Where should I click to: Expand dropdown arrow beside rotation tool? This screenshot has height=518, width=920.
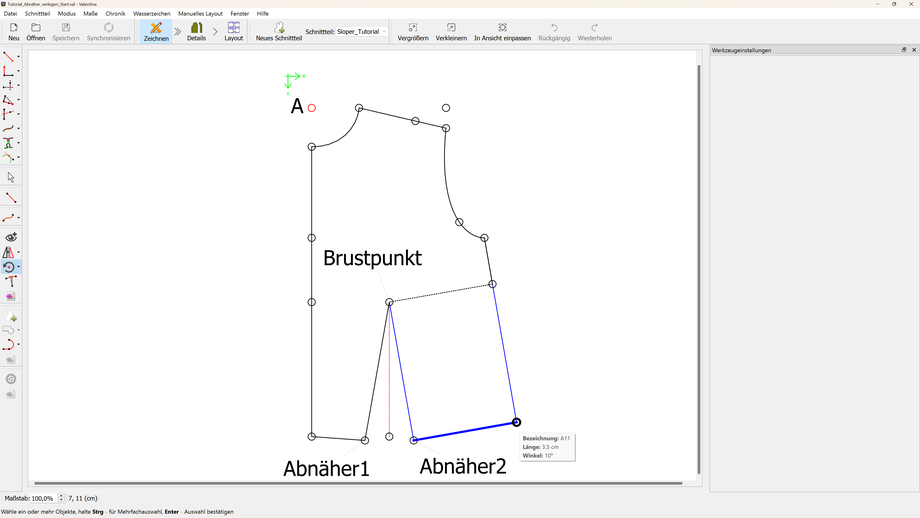[x=19, y=267]
